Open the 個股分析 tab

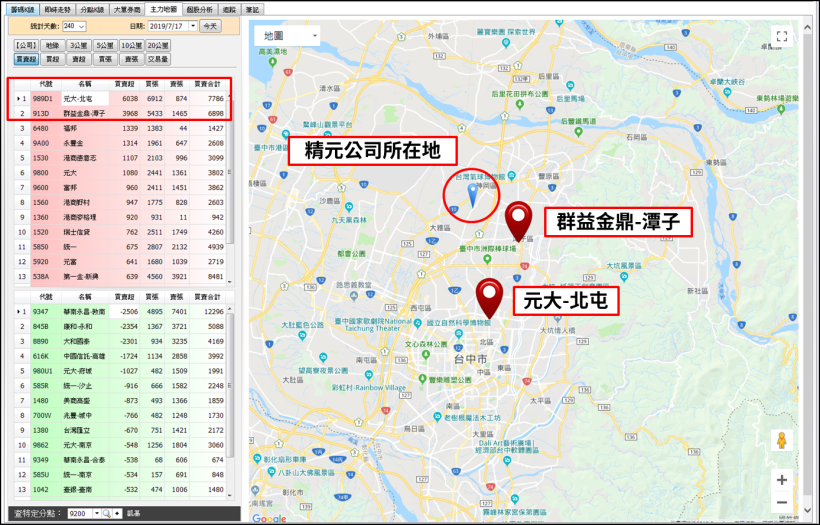(x=199, y=9)
